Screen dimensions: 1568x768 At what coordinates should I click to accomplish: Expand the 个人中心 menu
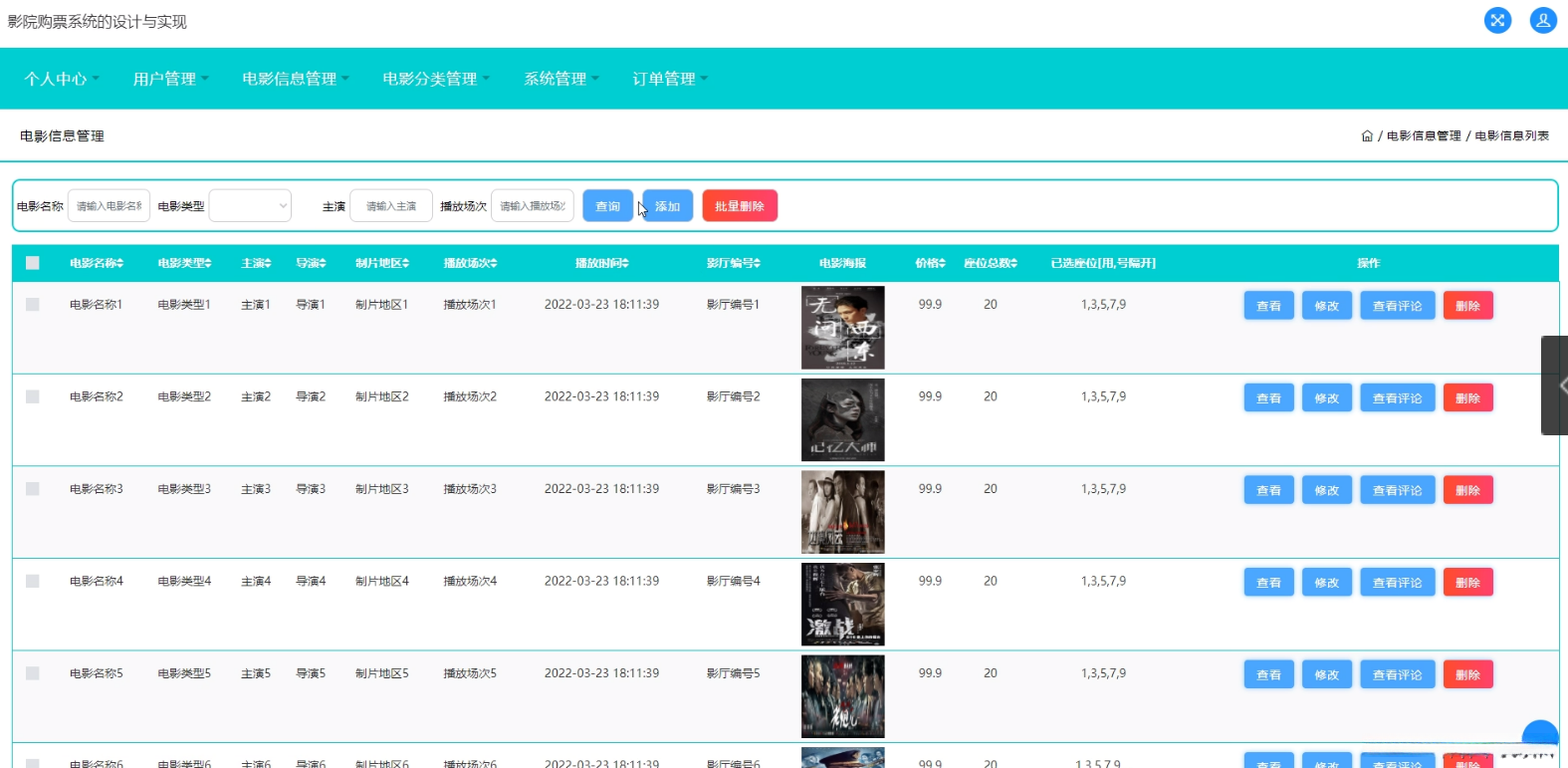click(62, 79)
